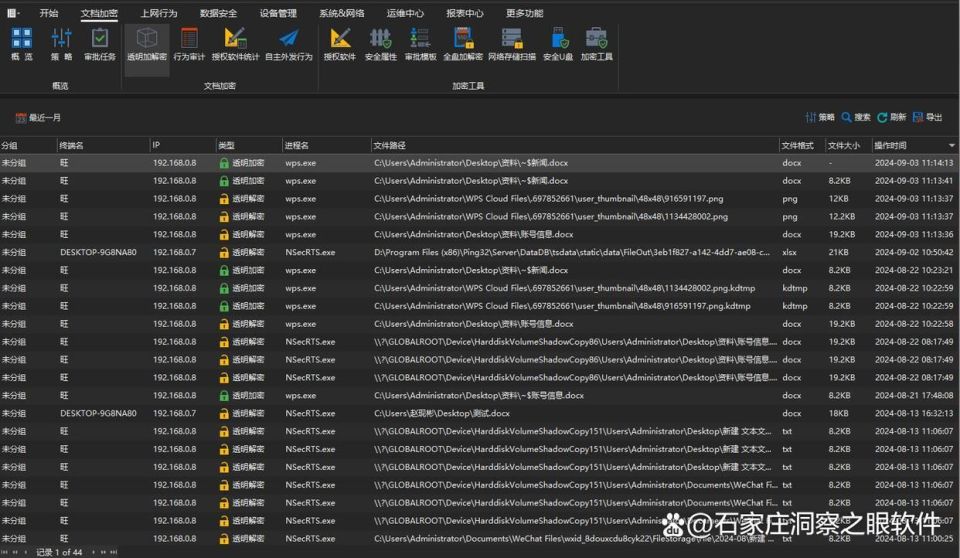The image size is (960, 558).
Task: Select the 916591197.png.kdtmp path cell
Action: coord(562,306)
